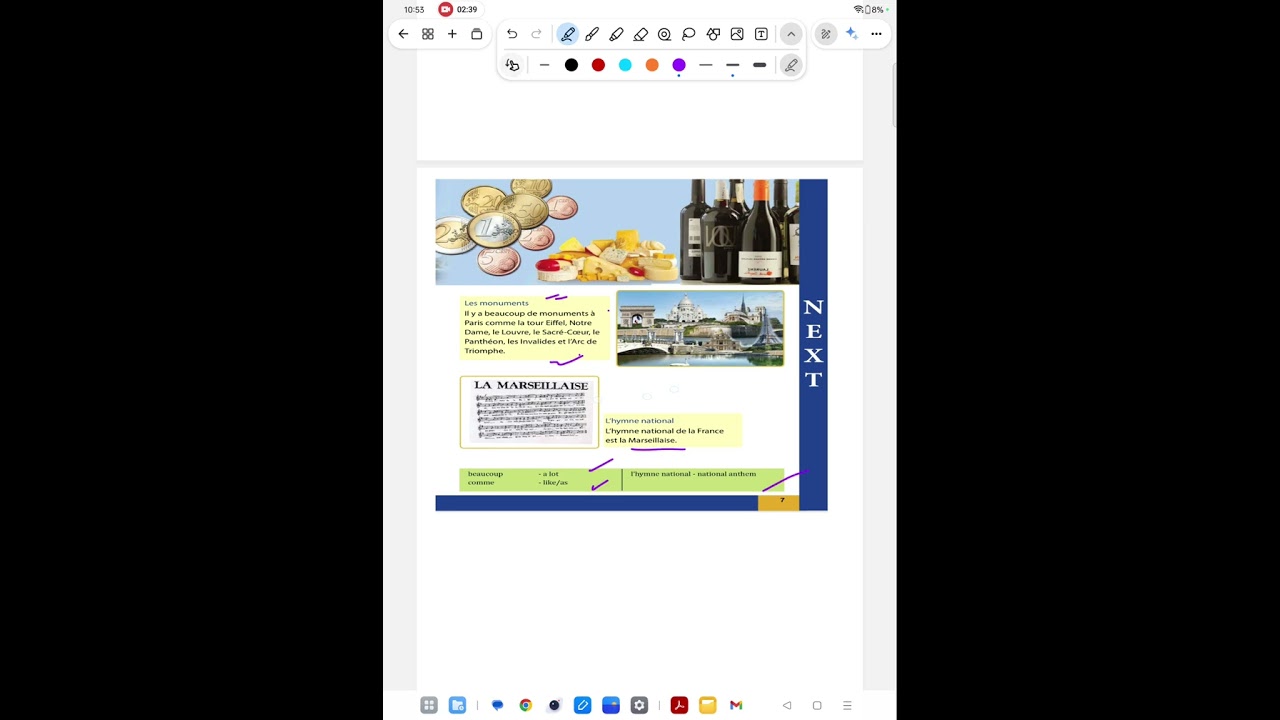1280x720 pixels.
Task: Launch Chrome from the taskbar
Action: click(x=525, y=705)
